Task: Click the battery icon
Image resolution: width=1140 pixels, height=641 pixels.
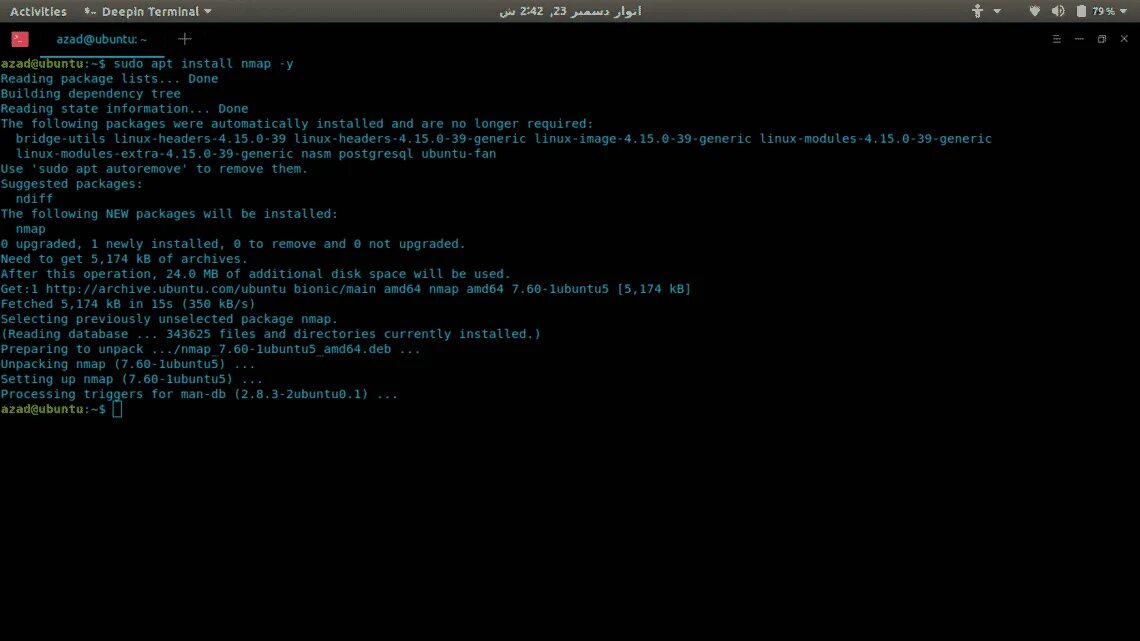Action: click(1081, 11)
